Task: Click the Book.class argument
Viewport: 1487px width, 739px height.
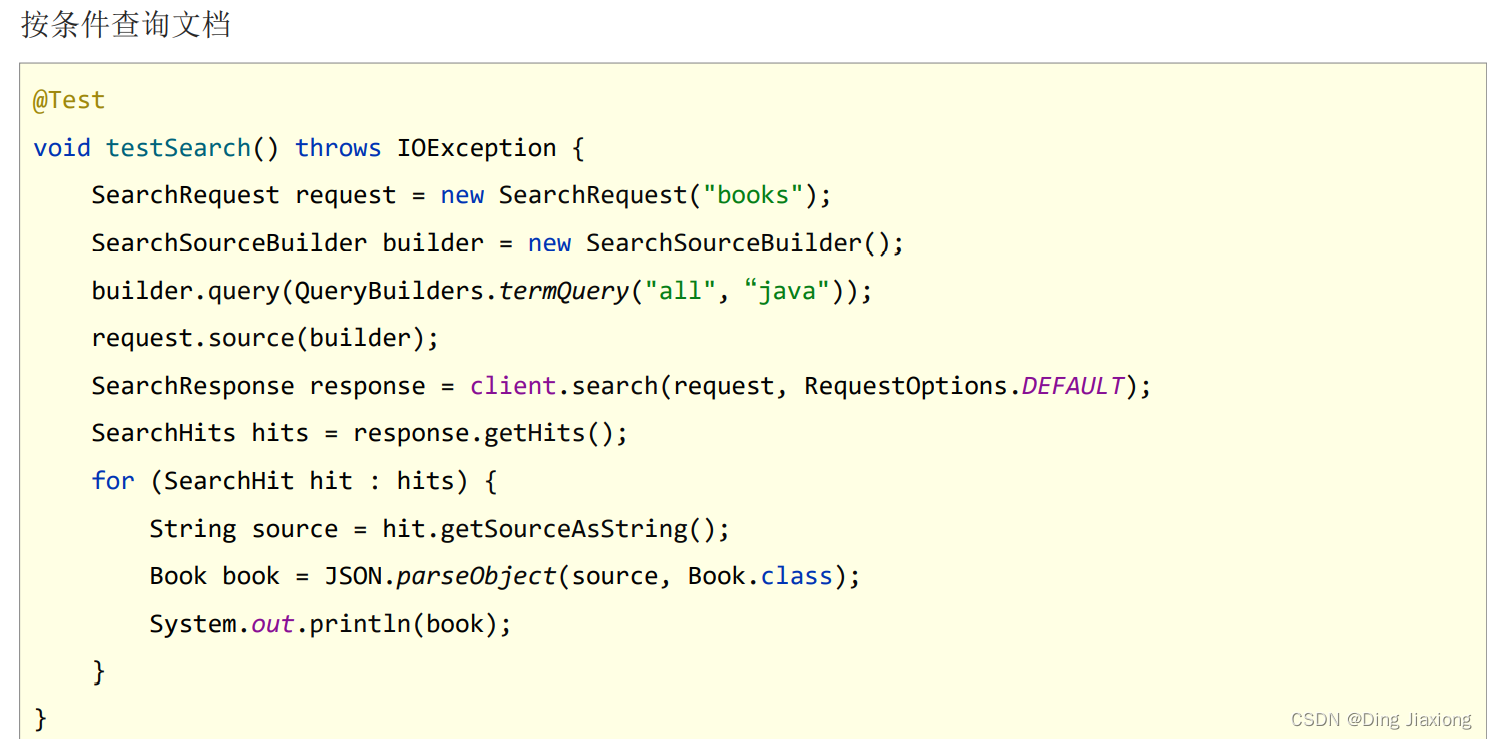Action: (760, 576)
